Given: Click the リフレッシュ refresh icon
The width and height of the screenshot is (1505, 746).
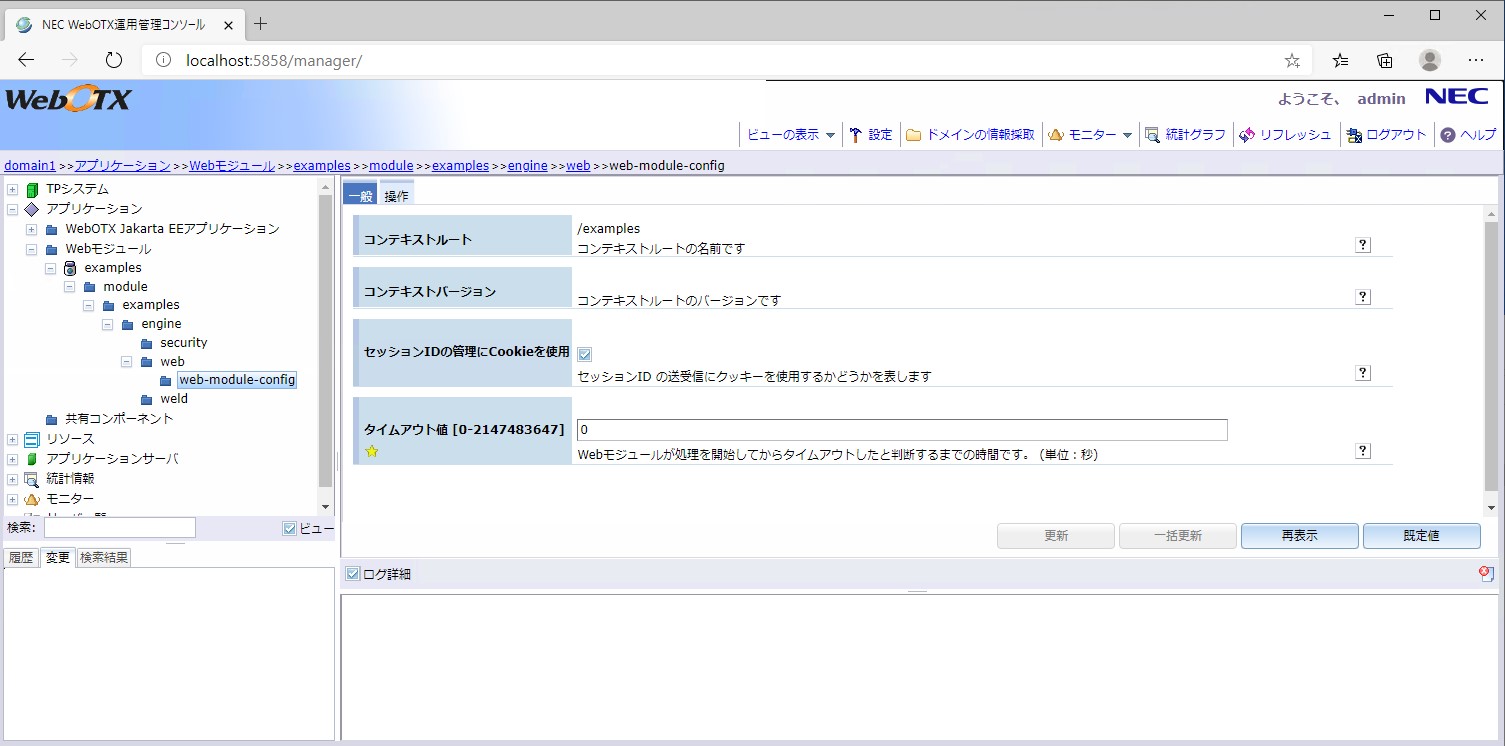Looking at the screenshot, I should tap(1246, 134).
